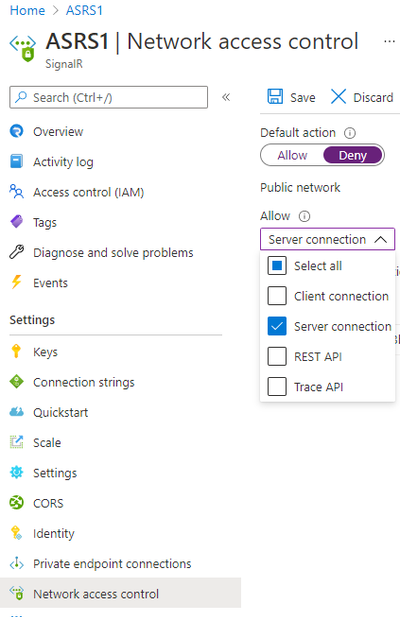400x617 pixels.
Task: Switch Default action to Allow
Action: pos(292,155)
